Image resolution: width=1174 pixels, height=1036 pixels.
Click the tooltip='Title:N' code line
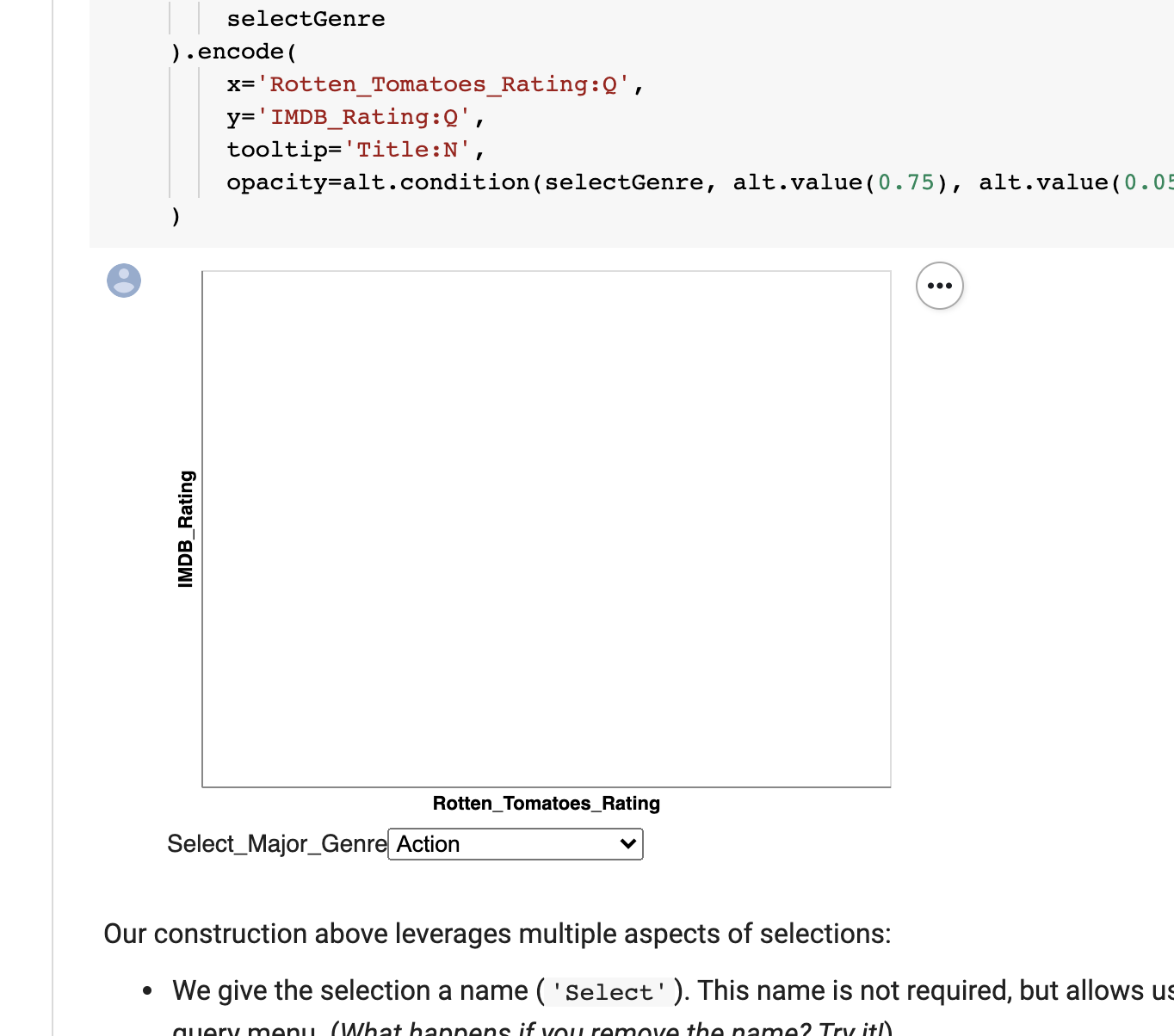(353, 149)
